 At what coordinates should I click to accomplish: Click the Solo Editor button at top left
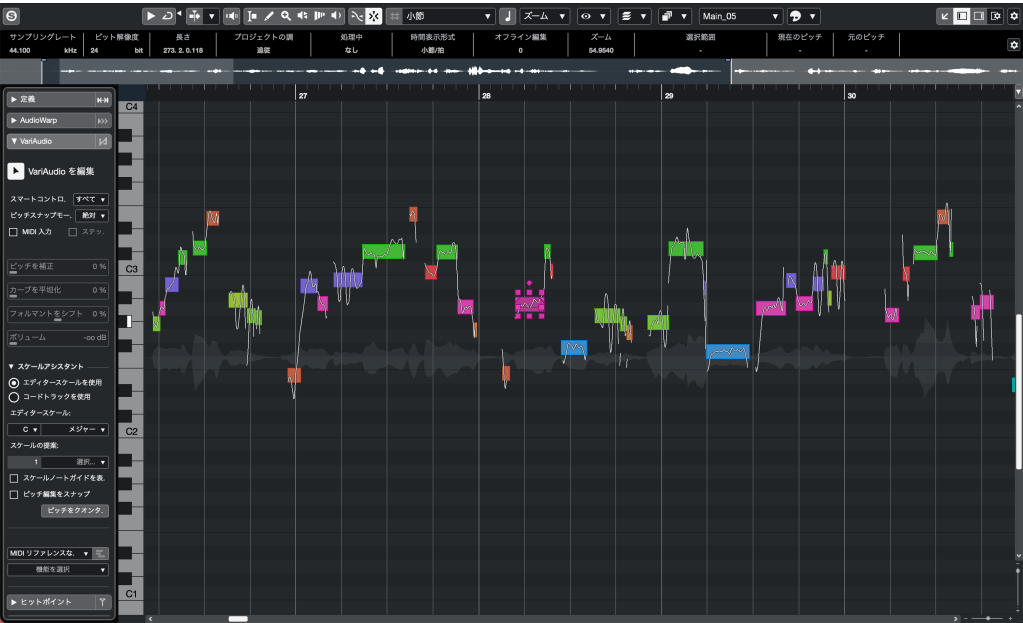pyautogui.click(x=13, y=16)
